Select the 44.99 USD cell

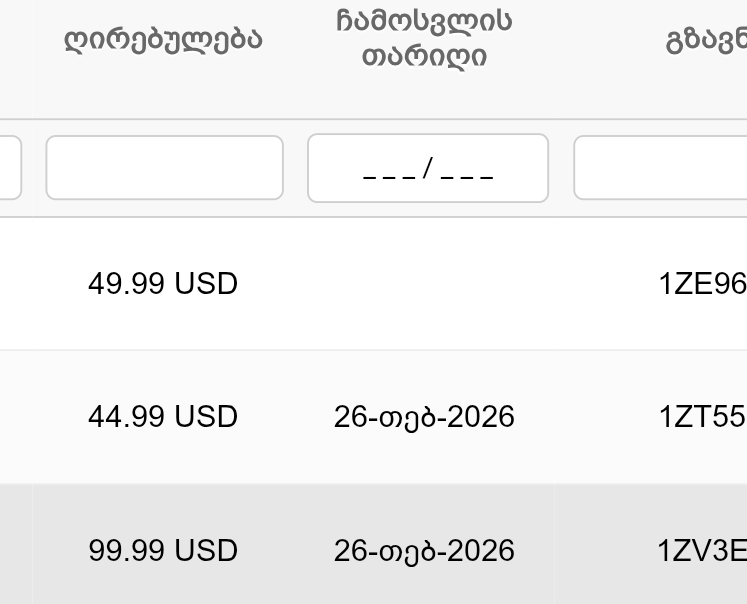(x=163, y=416)
